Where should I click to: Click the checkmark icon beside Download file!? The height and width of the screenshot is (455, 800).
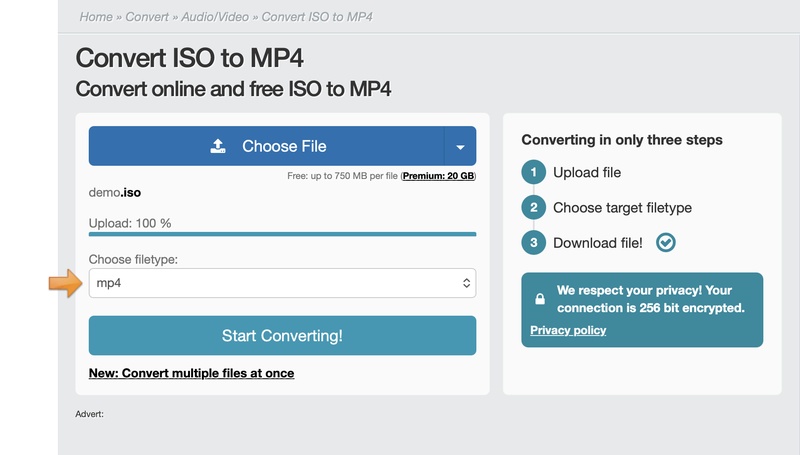[665, 242]
